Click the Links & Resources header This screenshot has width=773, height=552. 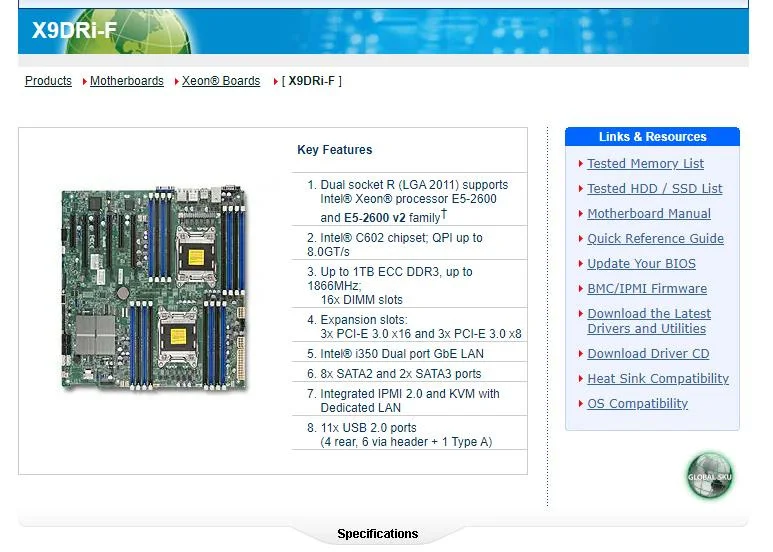coord(652,137)
